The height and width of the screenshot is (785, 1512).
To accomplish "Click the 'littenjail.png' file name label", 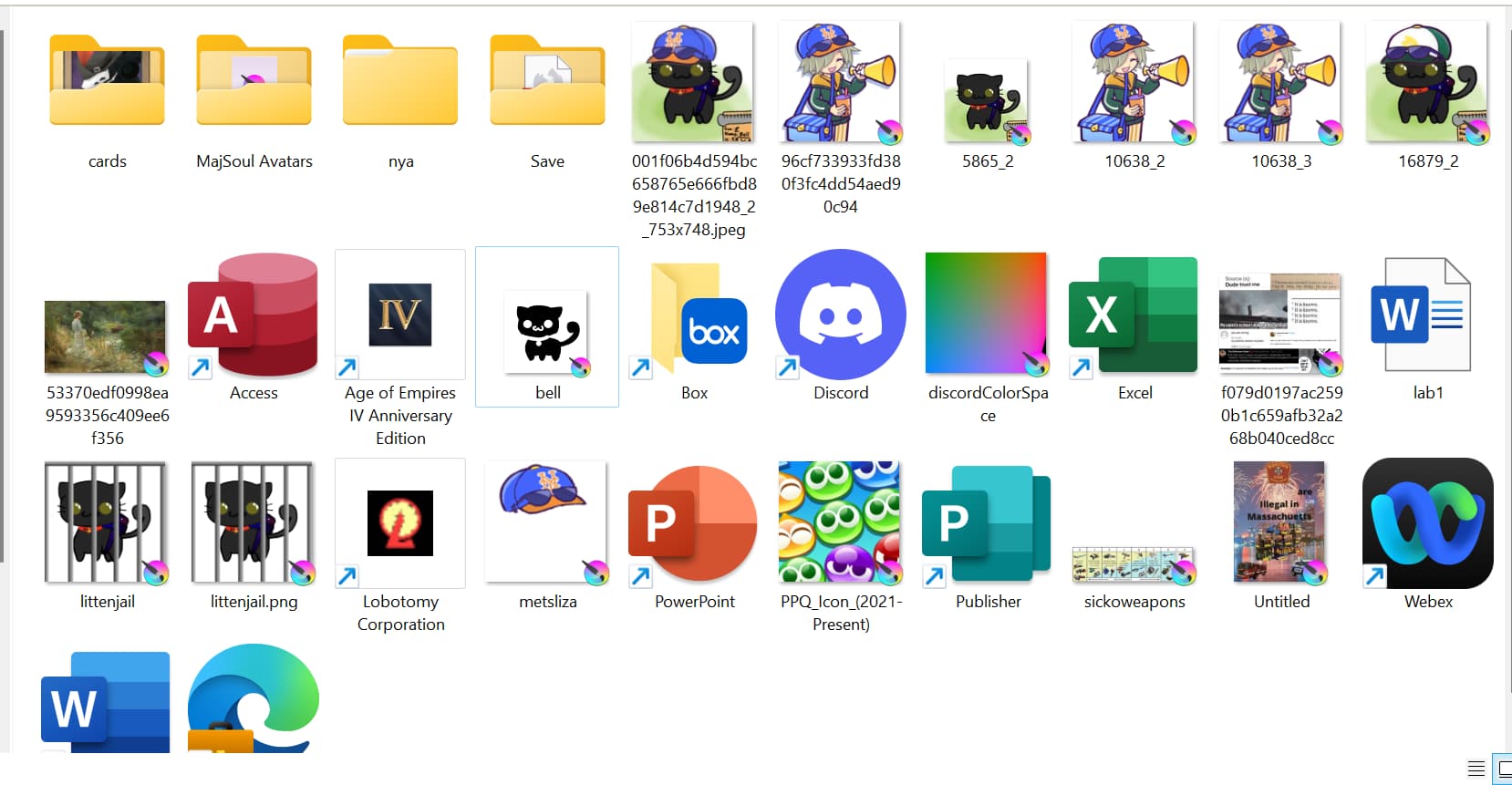I will [x=254, y=602].
